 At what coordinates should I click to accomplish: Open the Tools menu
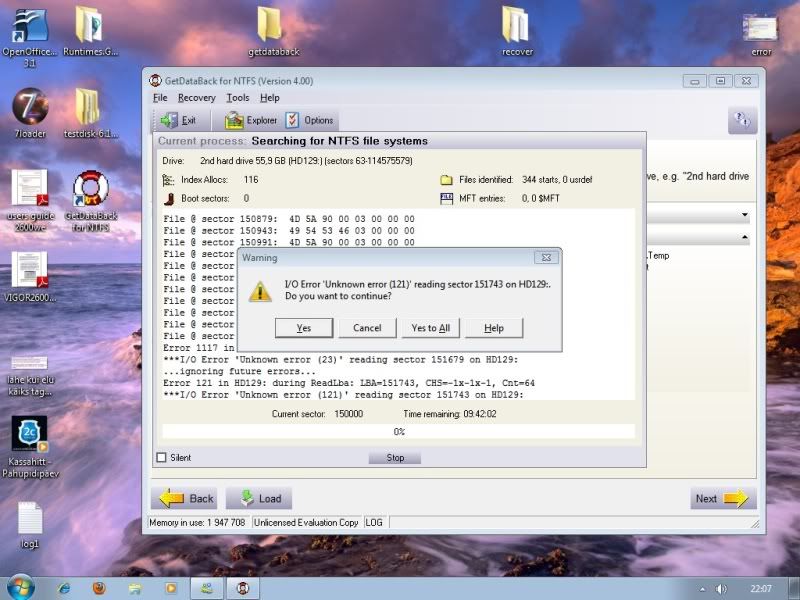click(238, 98)
